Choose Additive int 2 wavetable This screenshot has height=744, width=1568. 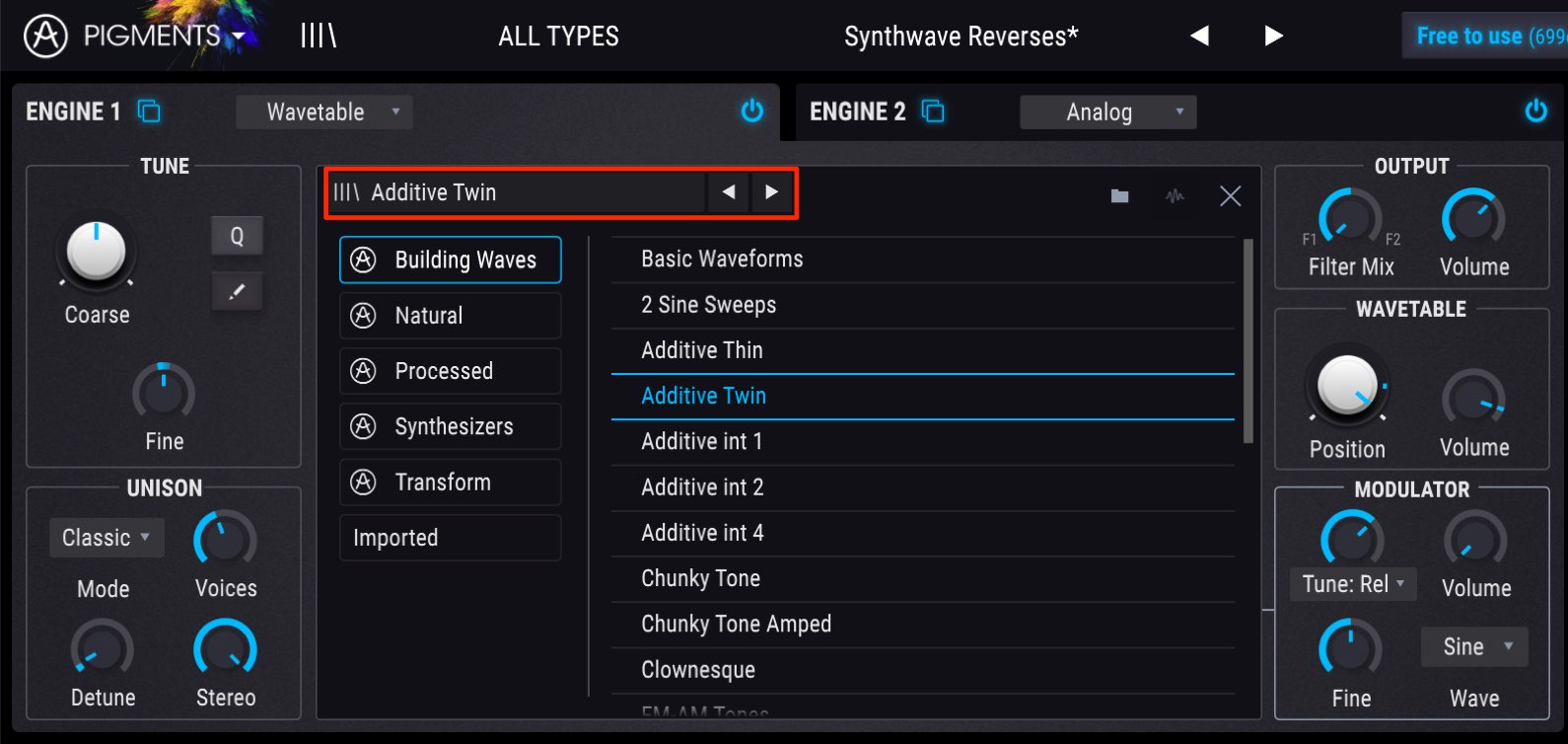click(x=923, y=487)
